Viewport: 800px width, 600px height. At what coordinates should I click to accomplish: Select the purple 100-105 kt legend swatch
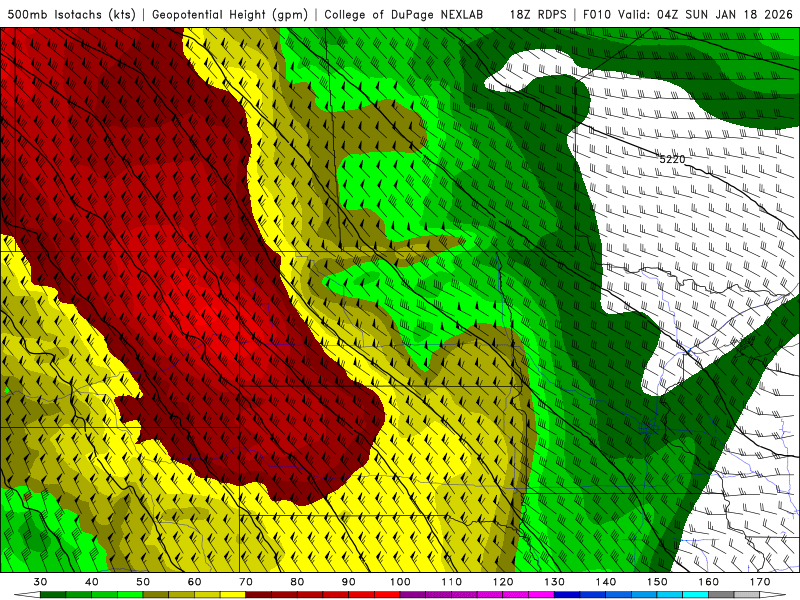point(413,595)
